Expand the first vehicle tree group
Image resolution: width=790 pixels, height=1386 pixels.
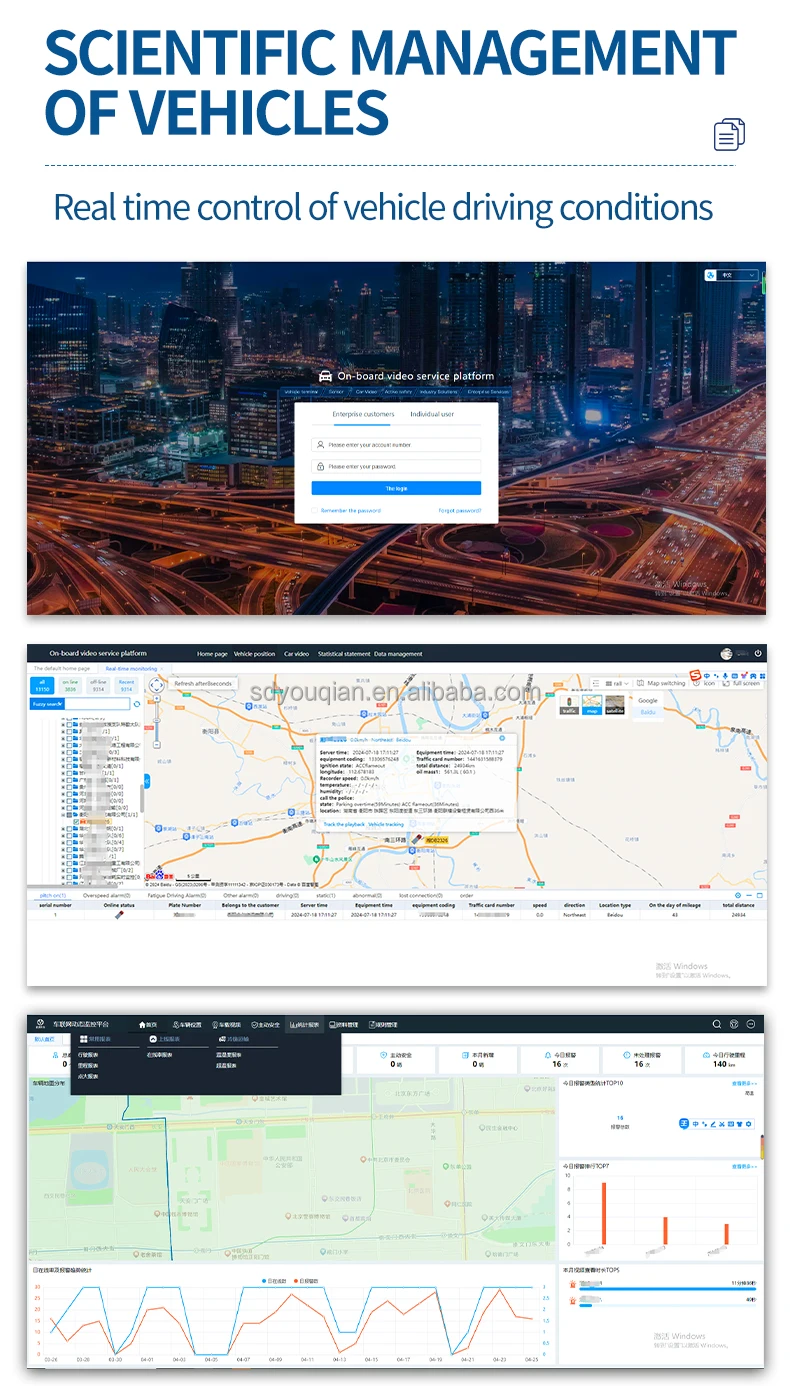click(63, 723)
